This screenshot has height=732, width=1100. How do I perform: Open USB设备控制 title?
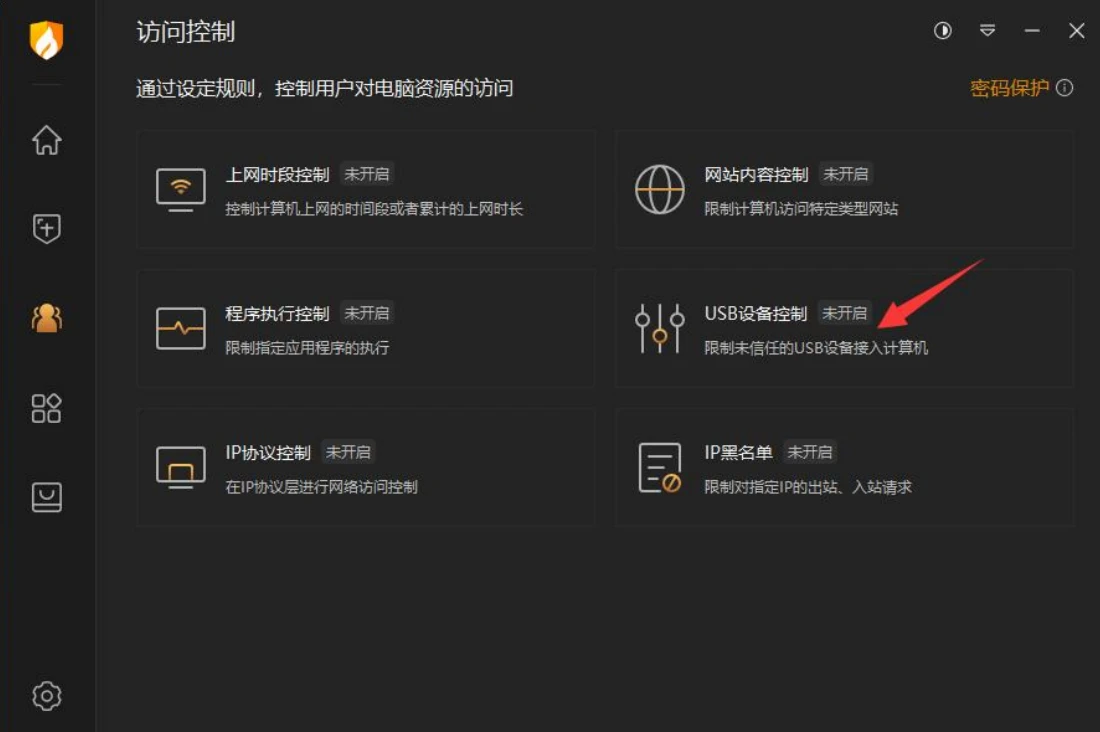[x=756, y=314]
